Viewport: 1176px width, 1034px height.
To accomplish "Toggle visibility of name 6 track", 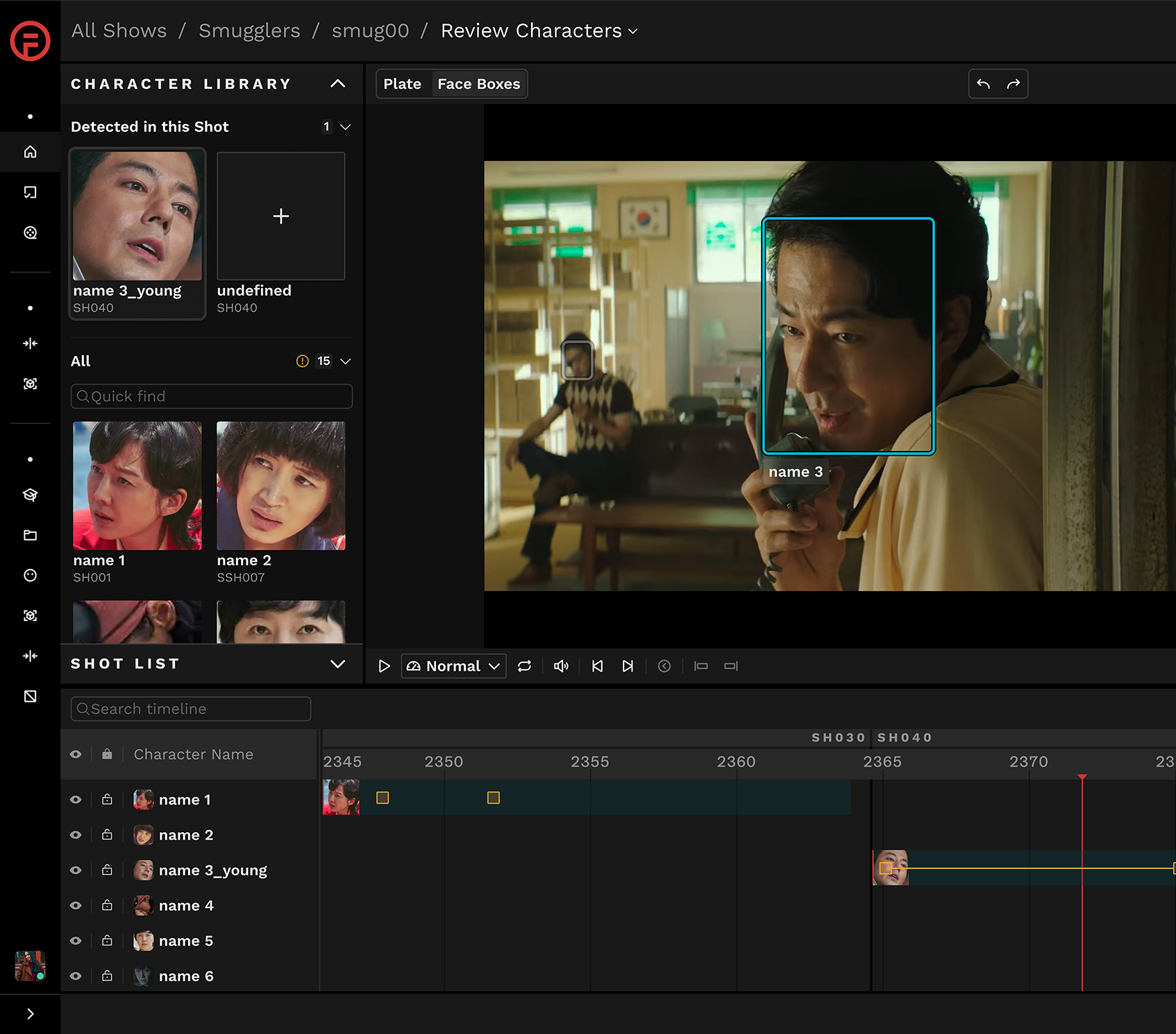I will pyautogui.click(x=76, y=976).
